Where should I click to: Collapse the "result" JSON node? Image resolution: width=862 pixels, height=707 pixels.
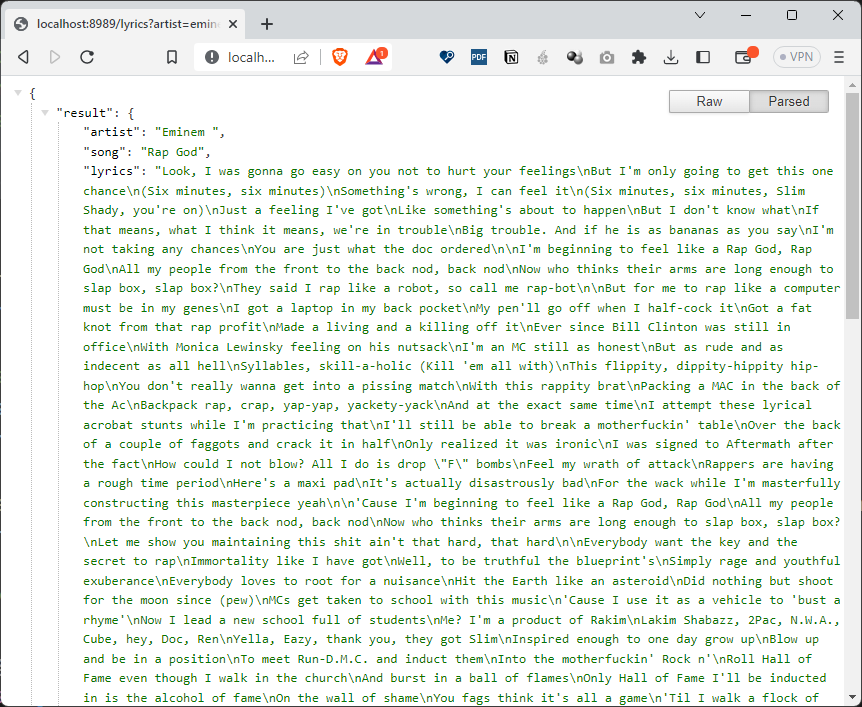[x=44, y=113]
